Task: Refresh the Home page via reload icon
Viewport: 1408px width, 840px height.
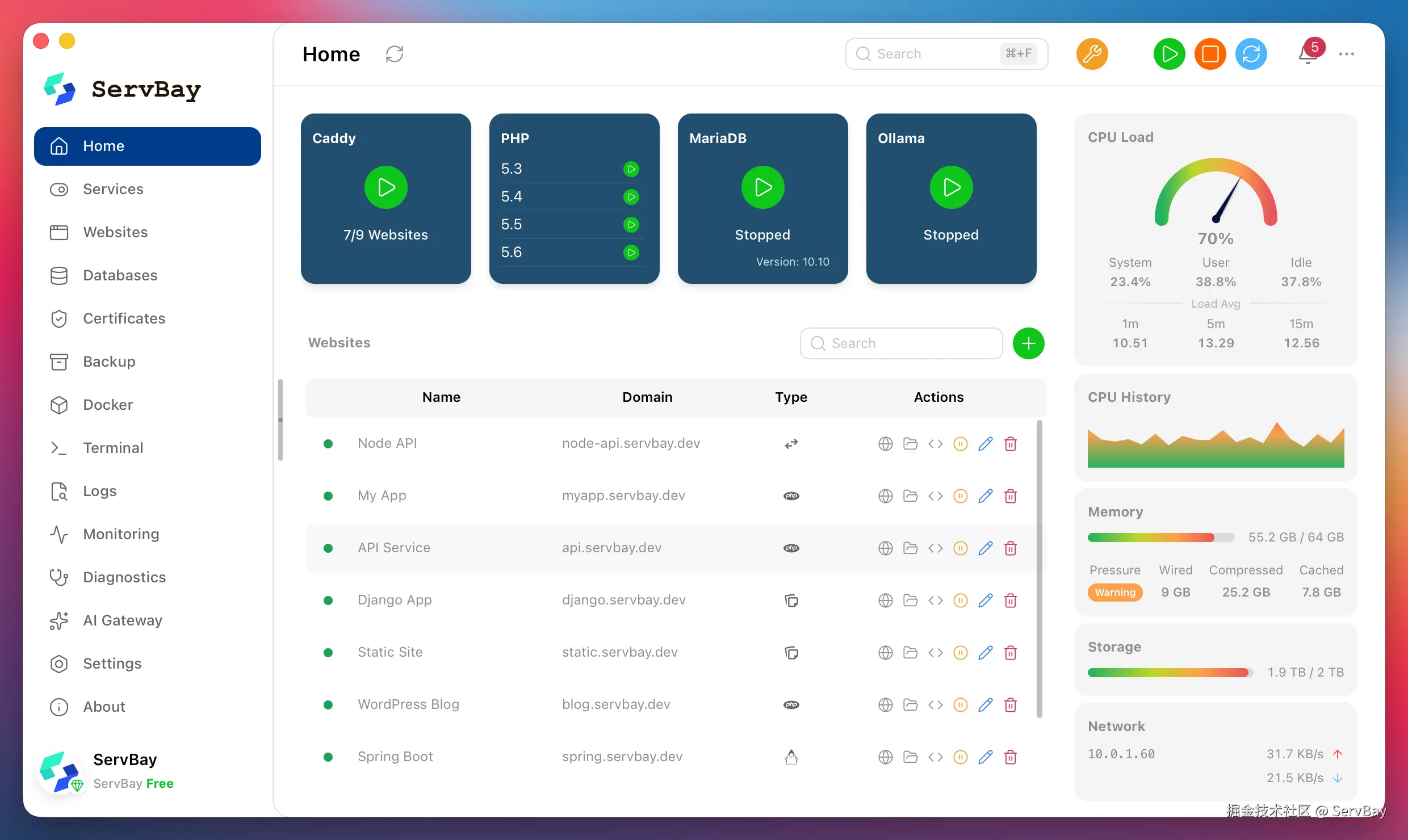Action: (x=394, y=54)
